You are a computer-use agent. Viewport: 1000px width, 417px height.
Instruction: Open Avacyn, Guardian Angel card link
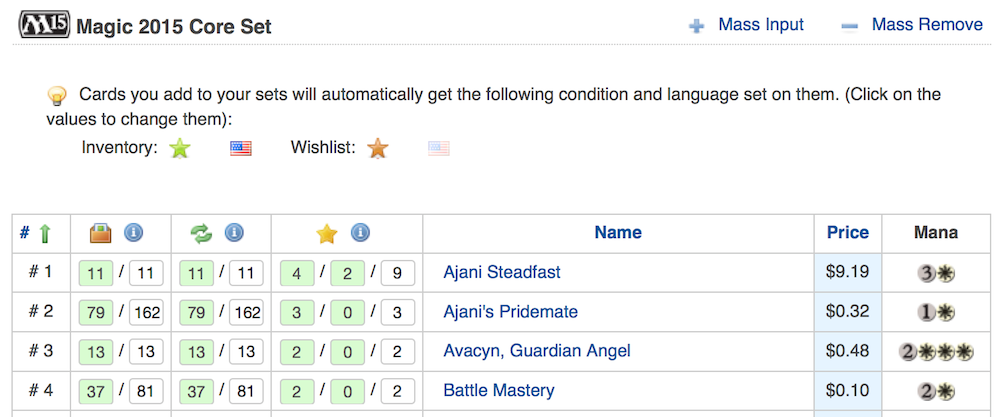pos(537,351)
